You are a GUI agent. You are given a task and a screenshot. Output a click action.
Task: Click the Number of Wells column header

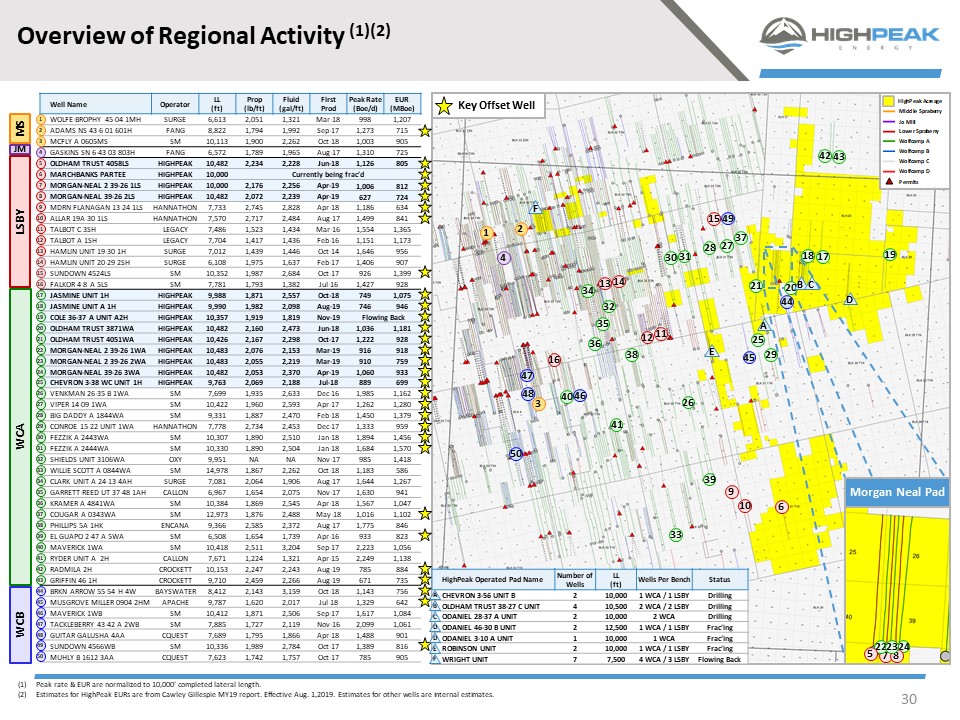tap(575, 579)
